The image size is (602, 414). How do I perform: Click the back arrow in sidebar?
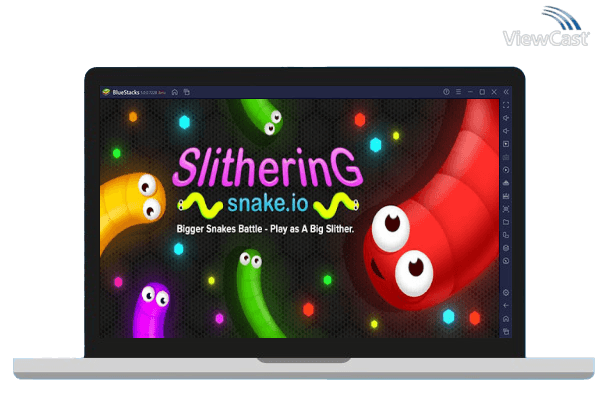click(506, 306)
